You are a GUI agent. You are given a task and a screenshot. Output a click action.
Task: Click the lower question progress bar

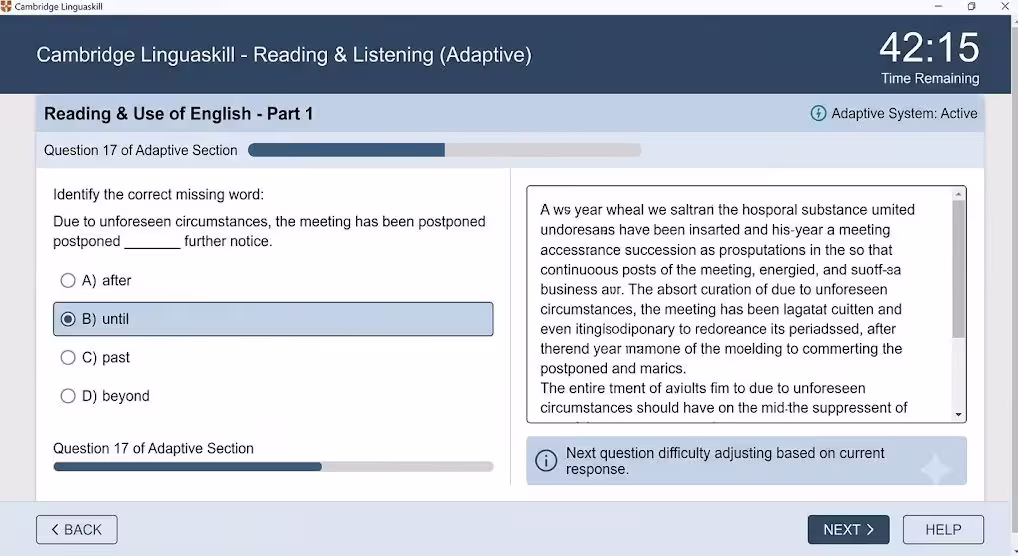(x=273, y=466)
